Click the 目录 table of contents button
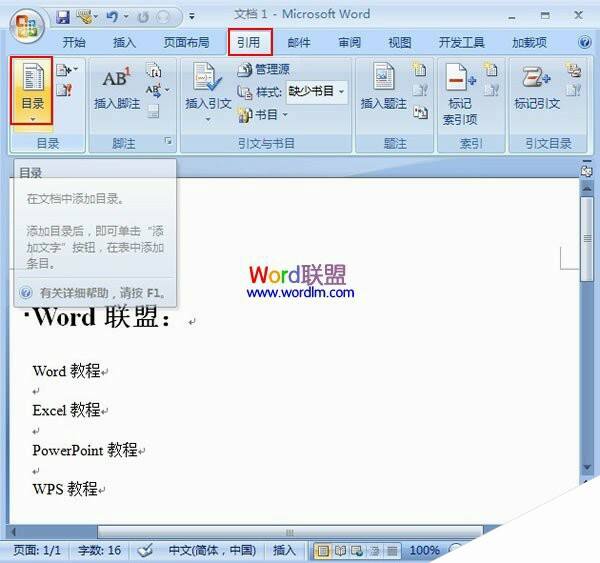Screen dimensions: 600x563 click(32, 91)
